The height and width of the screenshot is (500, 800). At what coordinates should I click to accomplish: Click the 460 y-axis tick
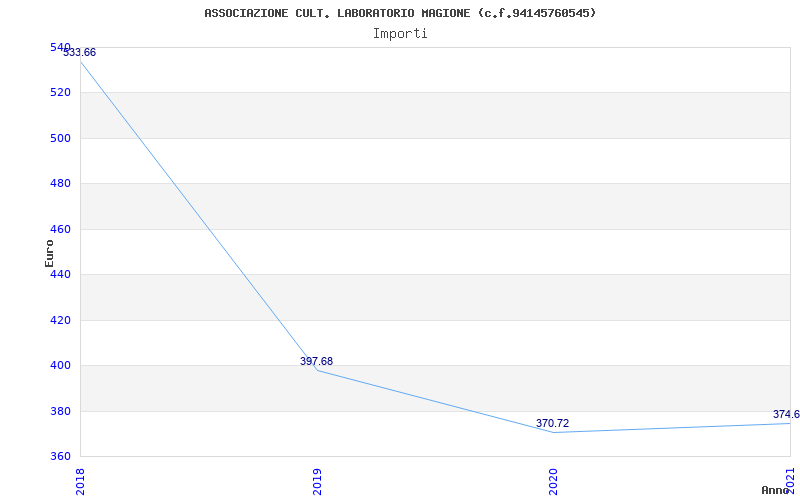tap(60, 230)
